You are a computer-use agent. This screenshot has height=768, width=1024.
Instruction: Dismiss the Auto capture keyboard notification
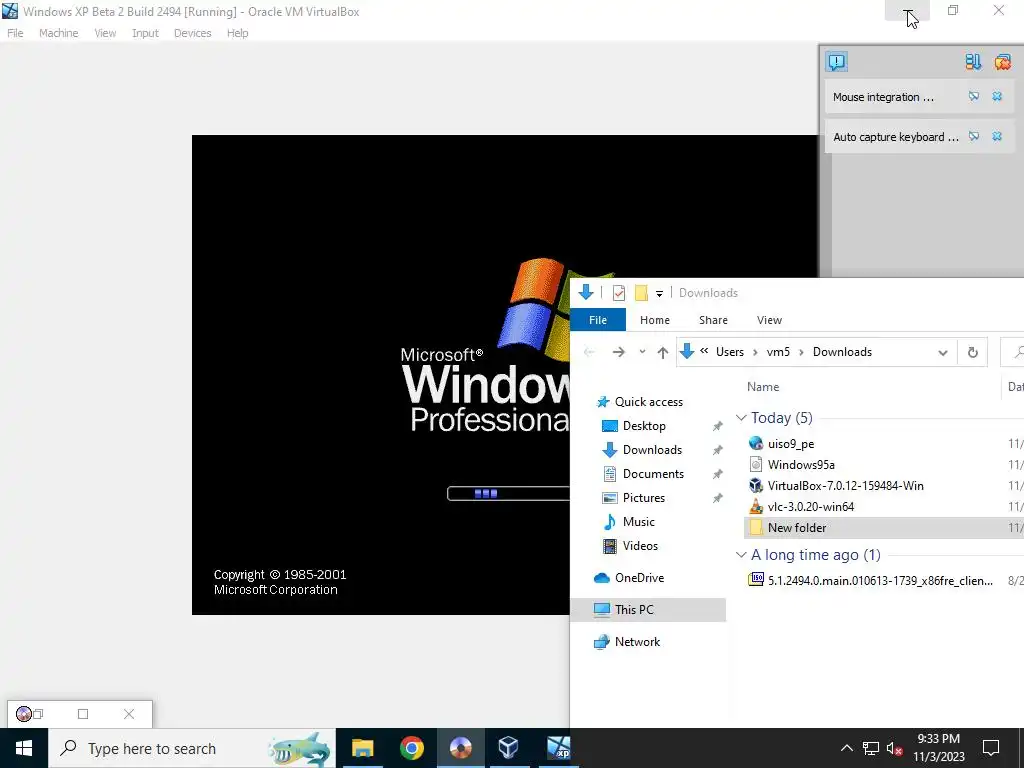997,136
